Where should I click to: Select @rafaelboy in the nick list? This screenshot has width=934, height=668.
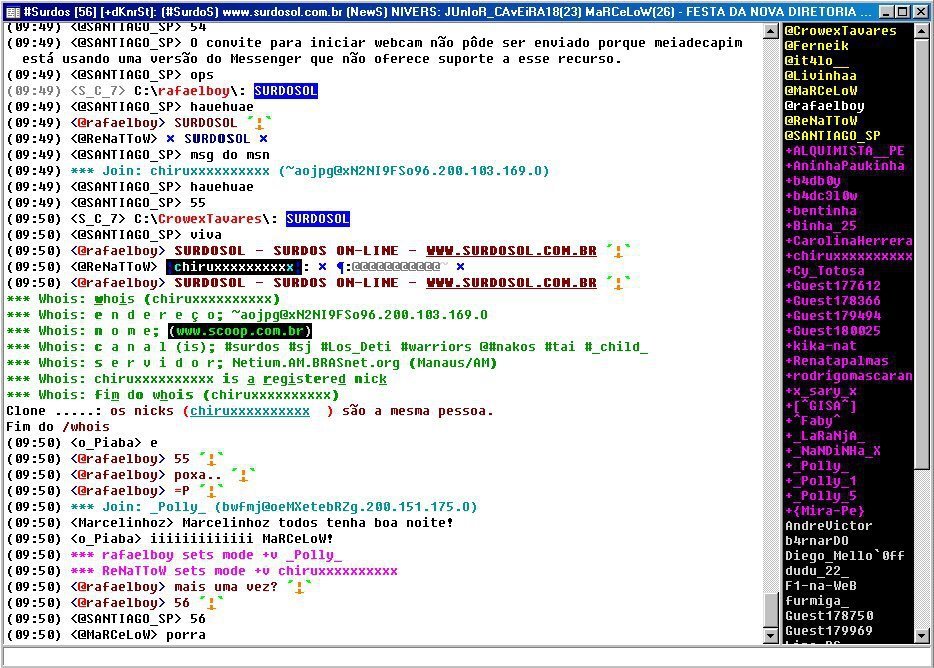coord(824,106)
